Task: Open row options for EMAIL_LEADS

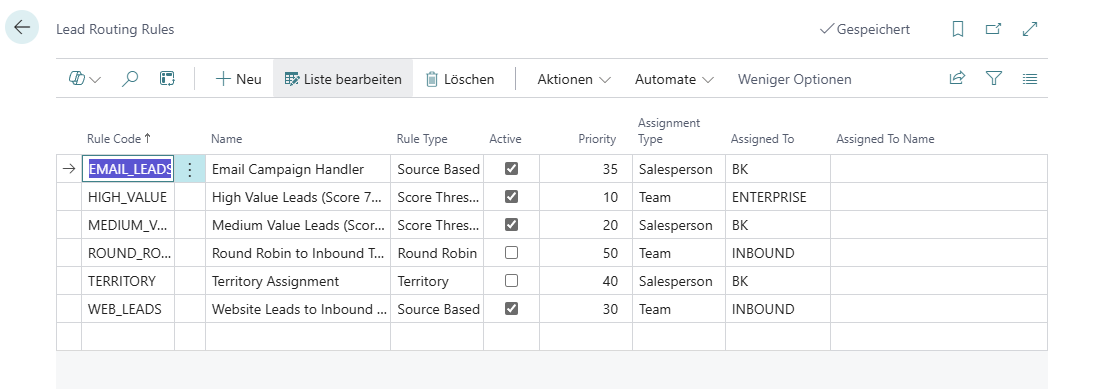Action: tap(189, 169)
